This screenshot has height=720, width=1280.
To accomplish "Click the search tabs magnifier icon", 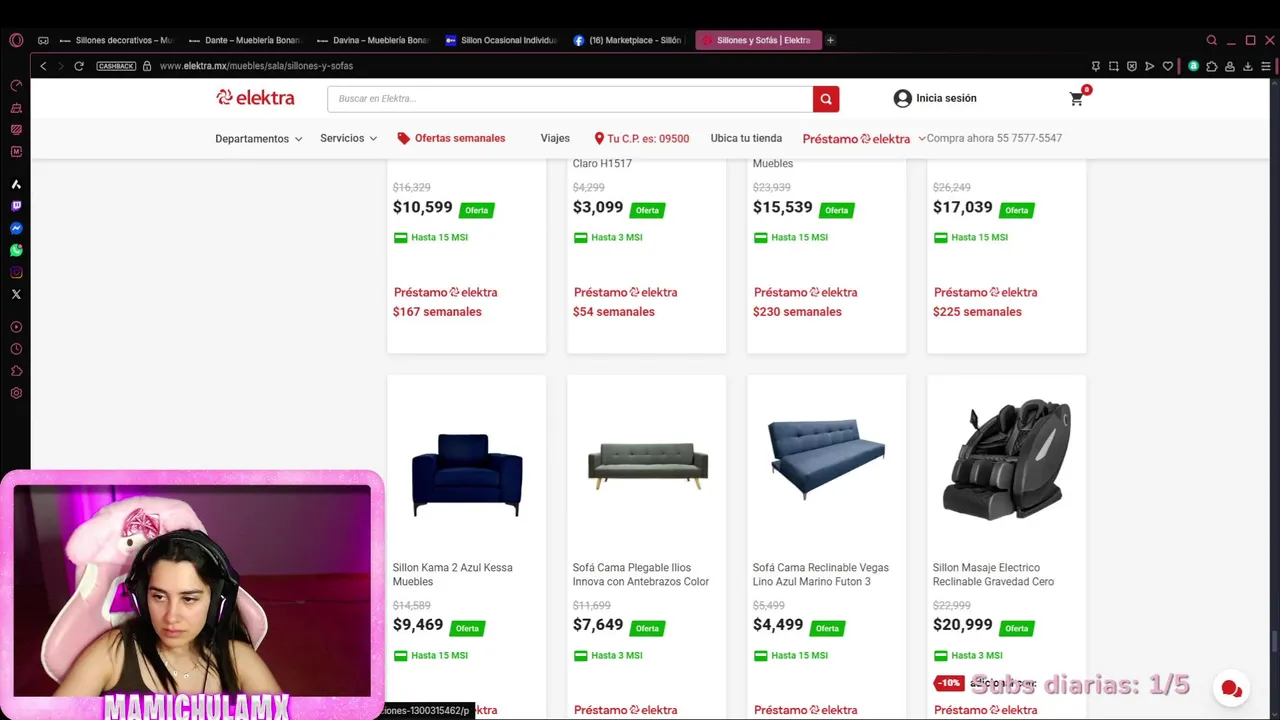I will tap(1211, 40).
